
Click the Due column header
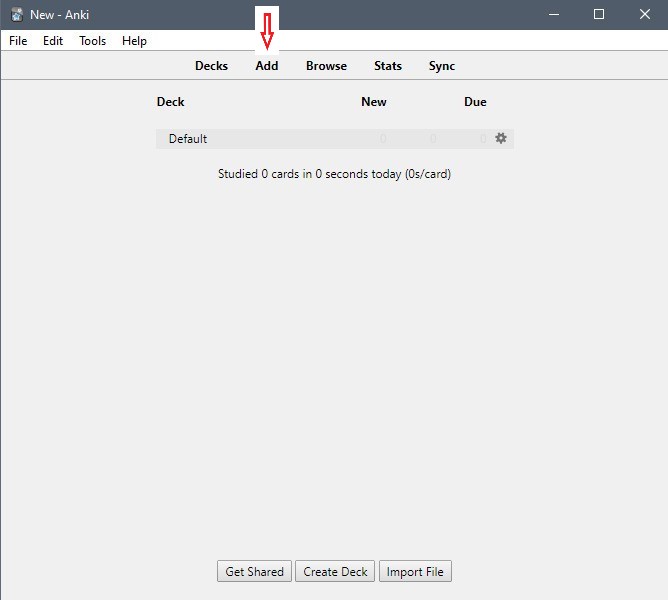(475, 102)
